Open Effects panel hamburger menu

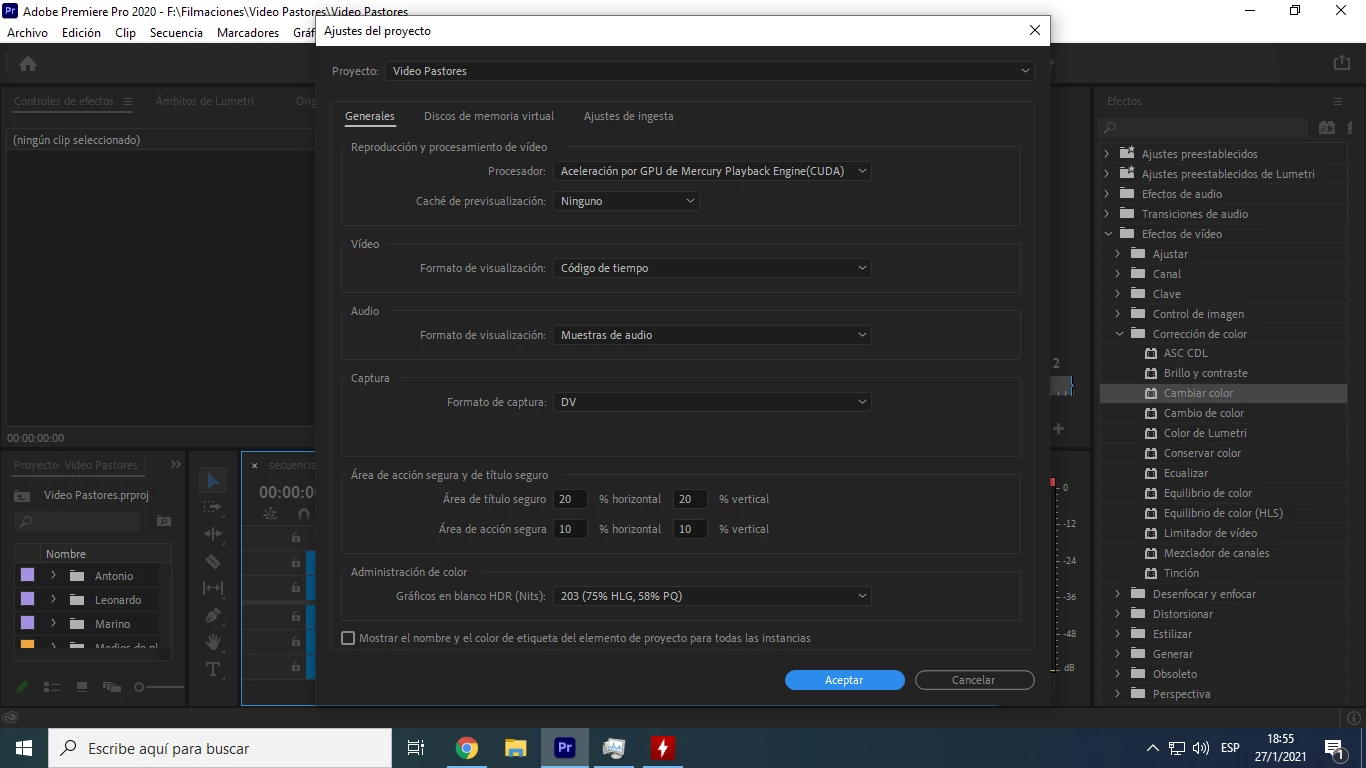(x=1338, y=101)
